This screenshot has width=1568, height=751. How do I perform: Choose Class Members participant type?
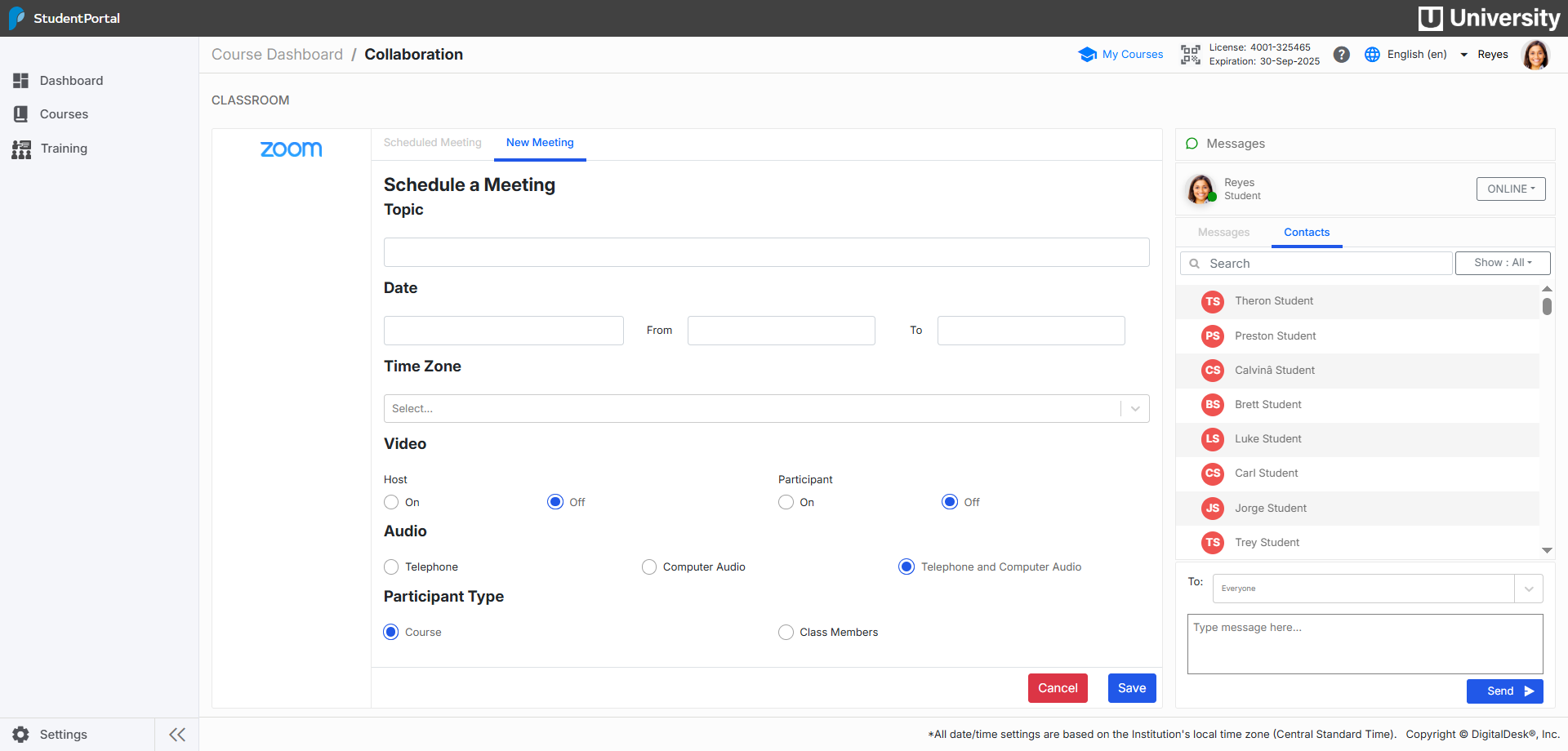point(786,632)
